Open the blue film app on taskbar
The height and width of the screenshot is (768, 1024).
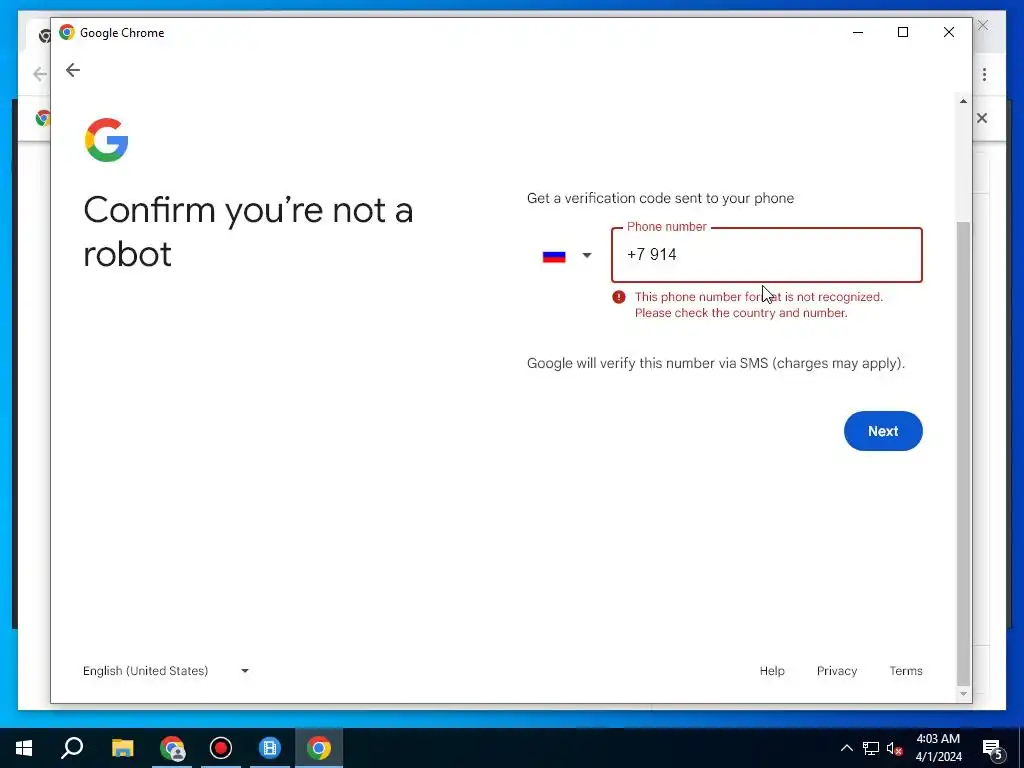coord(270,748)
